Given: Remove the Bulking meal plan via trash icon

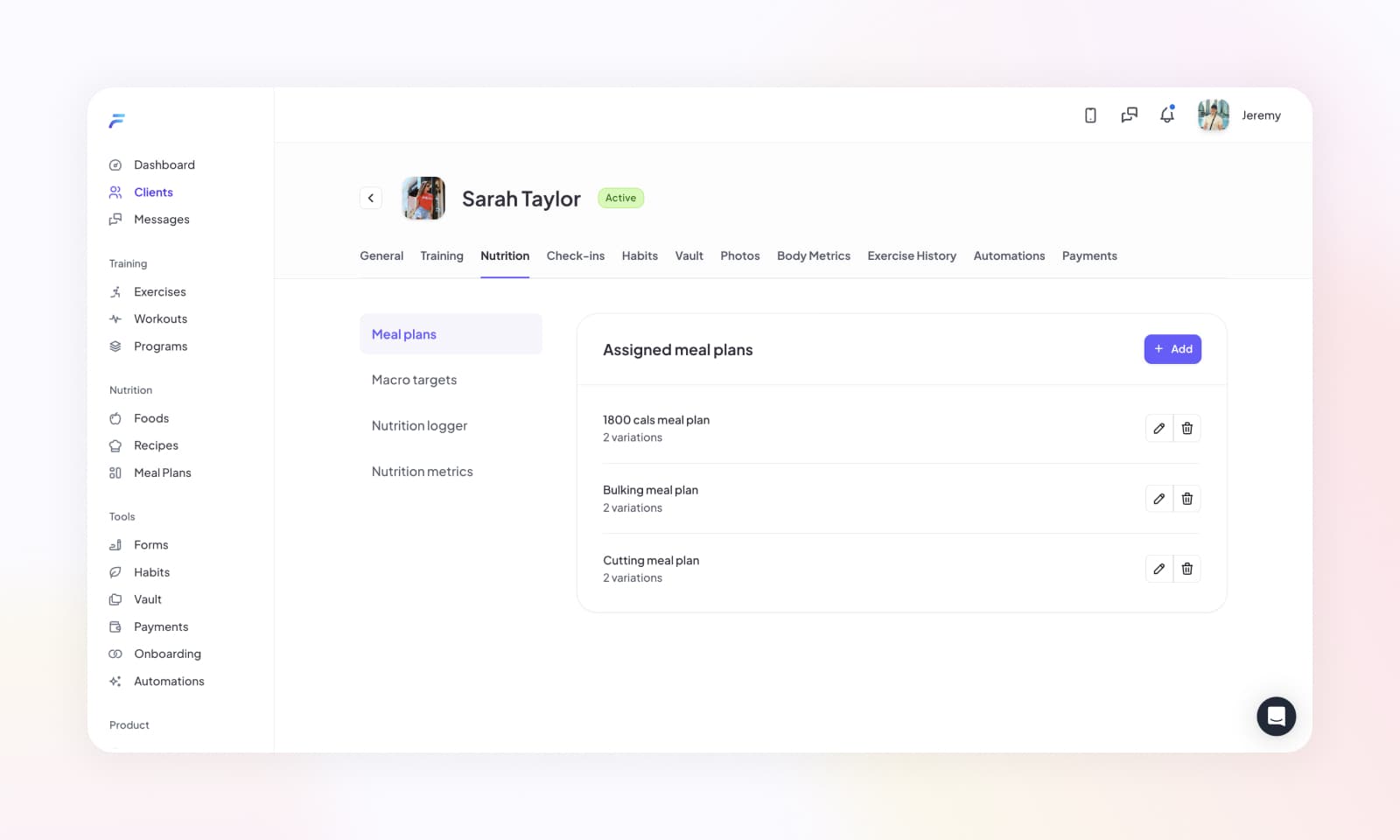Looking at the screenshot, I should point(1186,499).
